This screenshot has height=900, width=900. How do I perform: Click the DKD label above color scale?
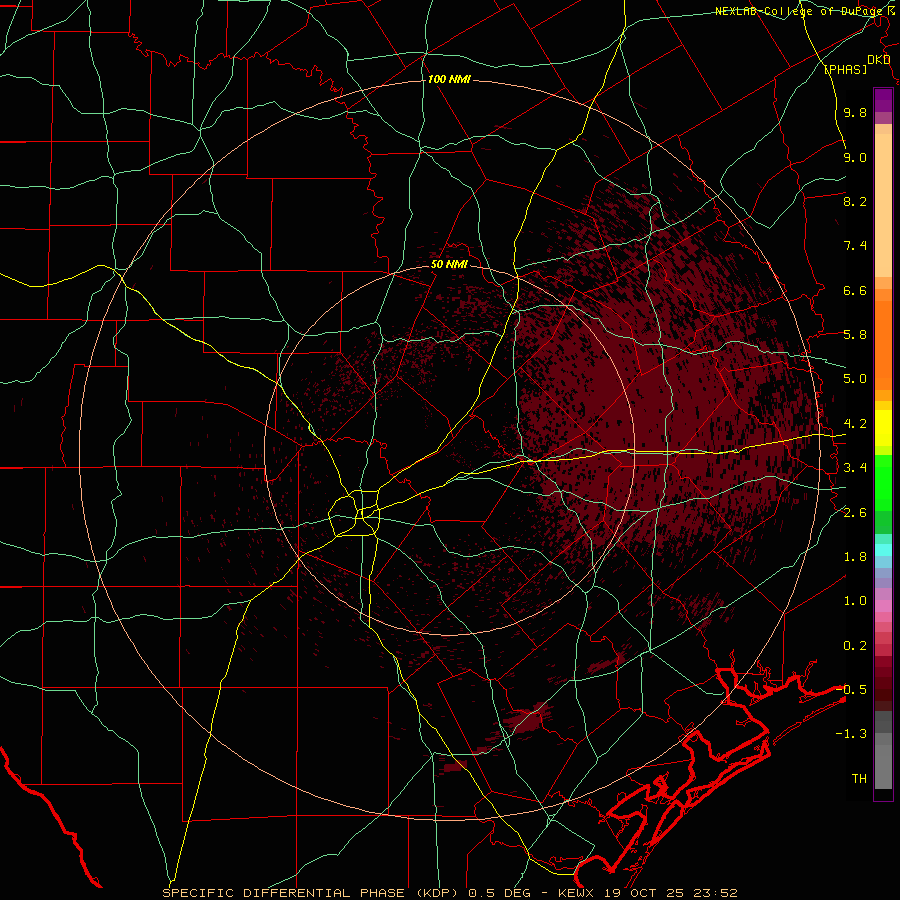878,60
